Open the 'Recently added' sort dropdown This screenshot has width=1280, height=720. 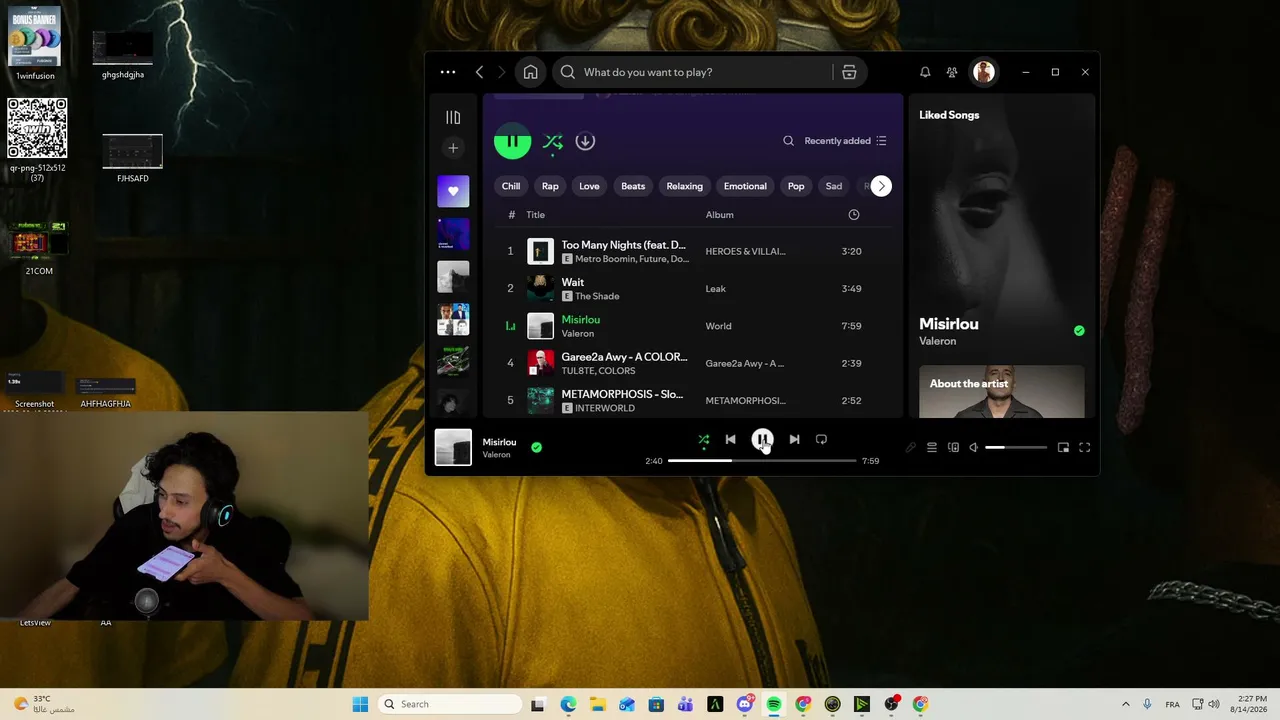coord(845,141)
